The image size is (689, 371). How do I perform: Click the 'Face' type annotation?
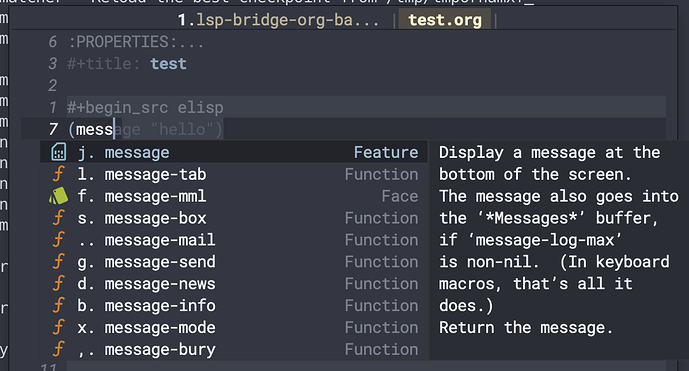(x=399, y=196)
